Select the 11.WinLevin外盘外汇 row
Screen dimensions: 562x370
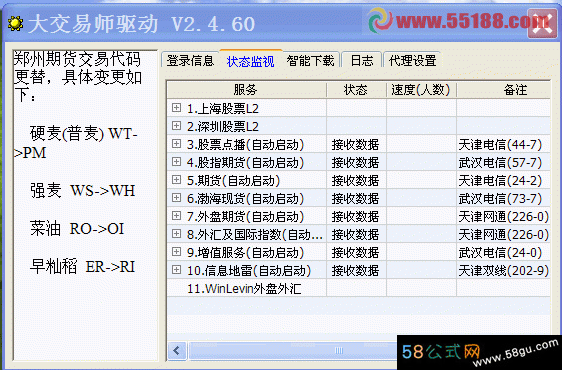click(358, 288)
